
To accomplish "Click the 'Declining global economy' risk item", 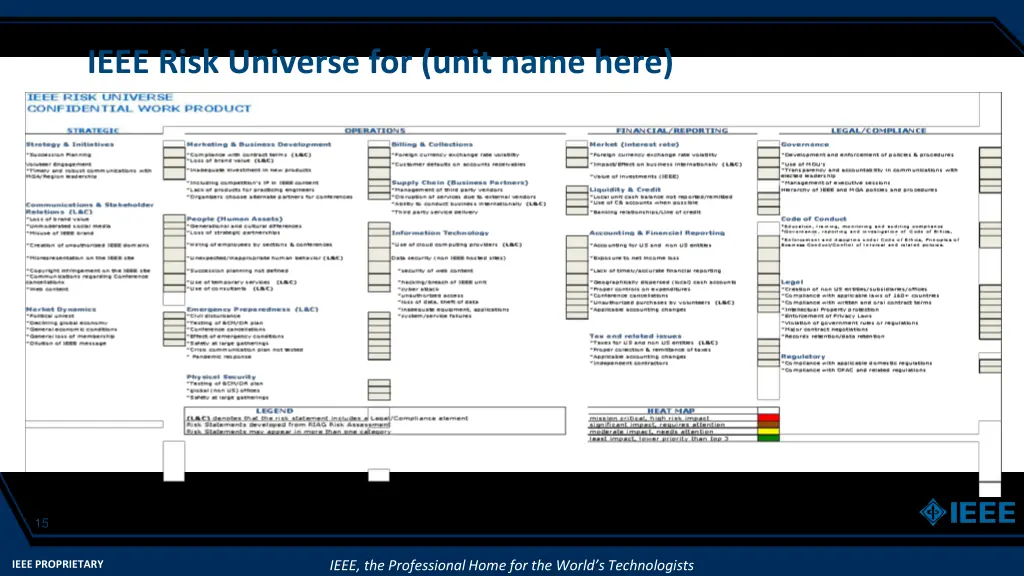I will point(67,323).
